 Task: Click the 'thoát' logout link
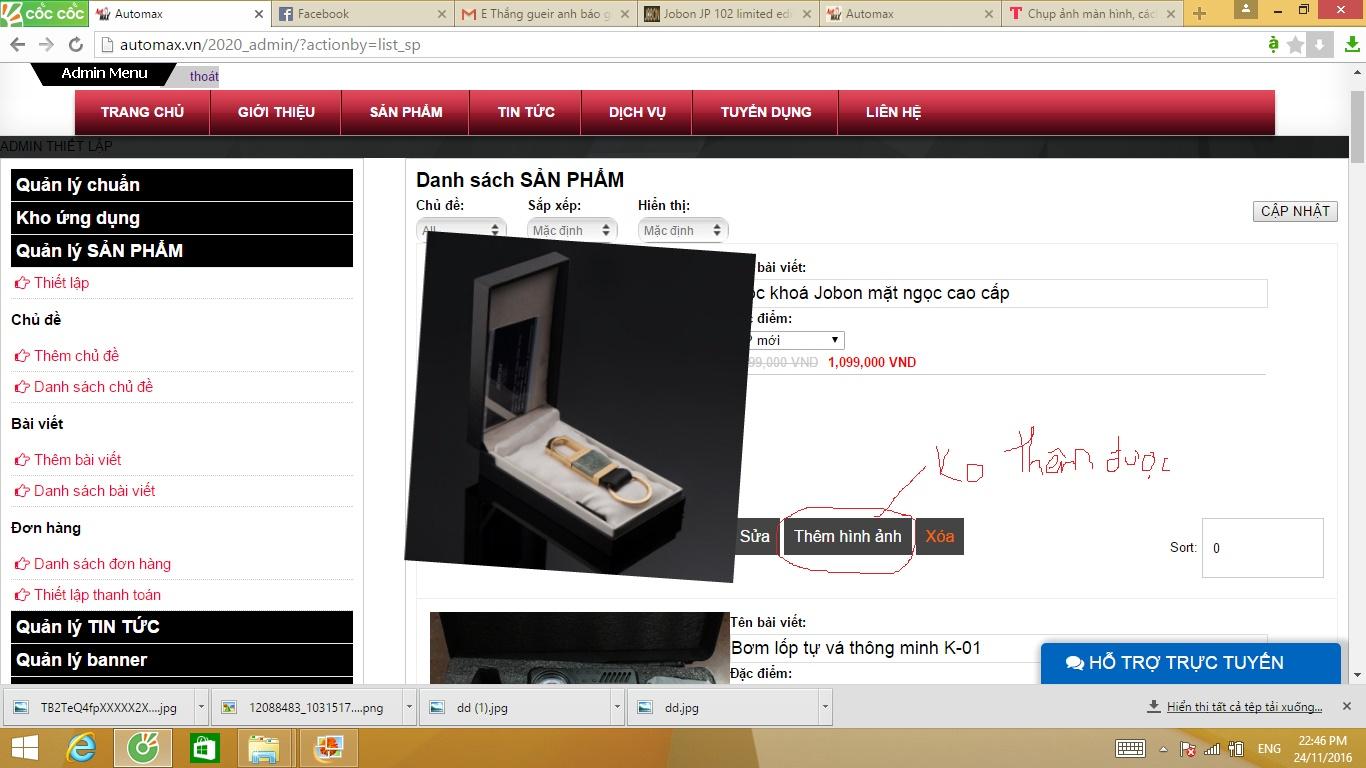(204, 76)
